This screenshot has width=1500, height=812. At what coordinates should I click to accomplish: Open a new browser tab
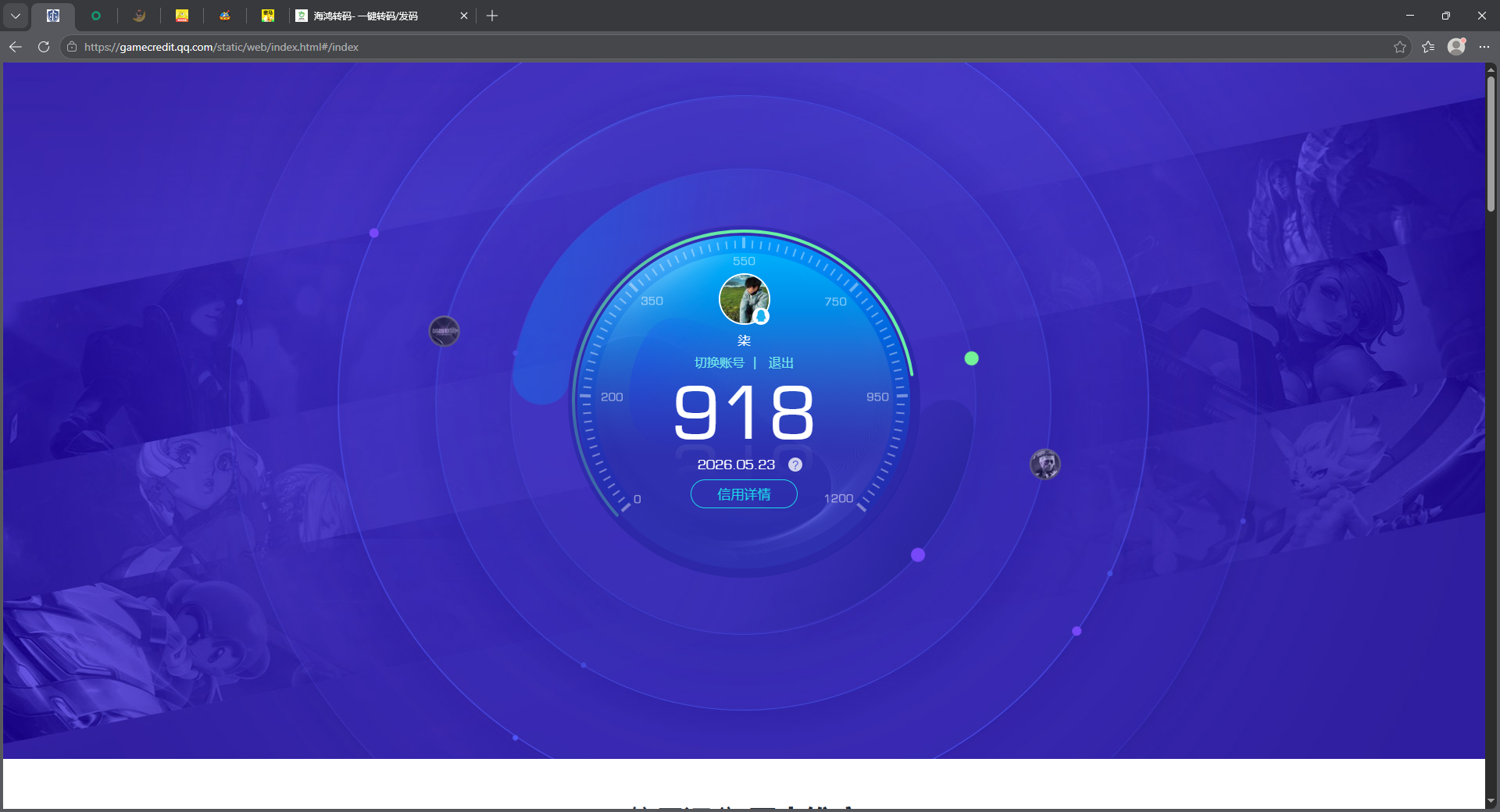coord(492,16)
